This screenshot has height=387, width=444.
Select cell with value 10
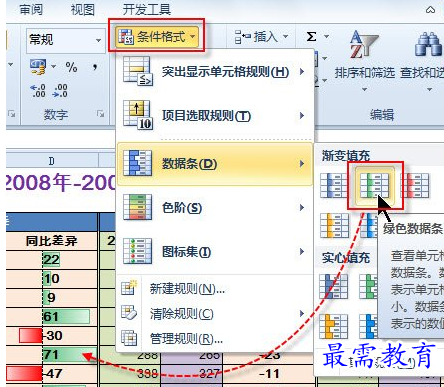pos(52,279)
